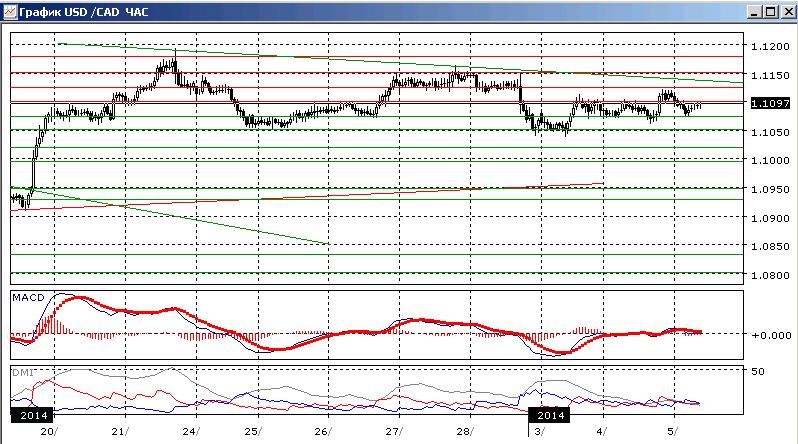Click the date label 21/ on time axis
Image resolution: width=798 pixels, height=444 pixels.
(x=120, y=432)
